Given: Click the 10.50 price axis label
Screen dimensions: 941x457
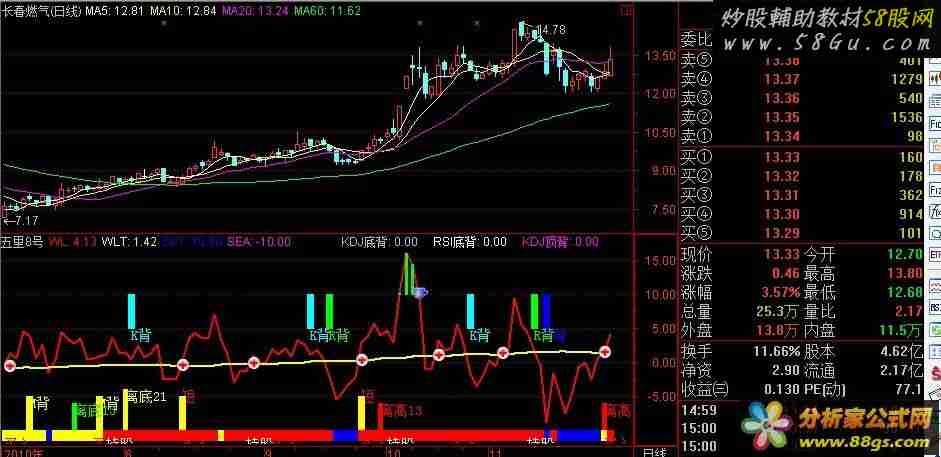Looking at the screenshot, I should 660,133.
